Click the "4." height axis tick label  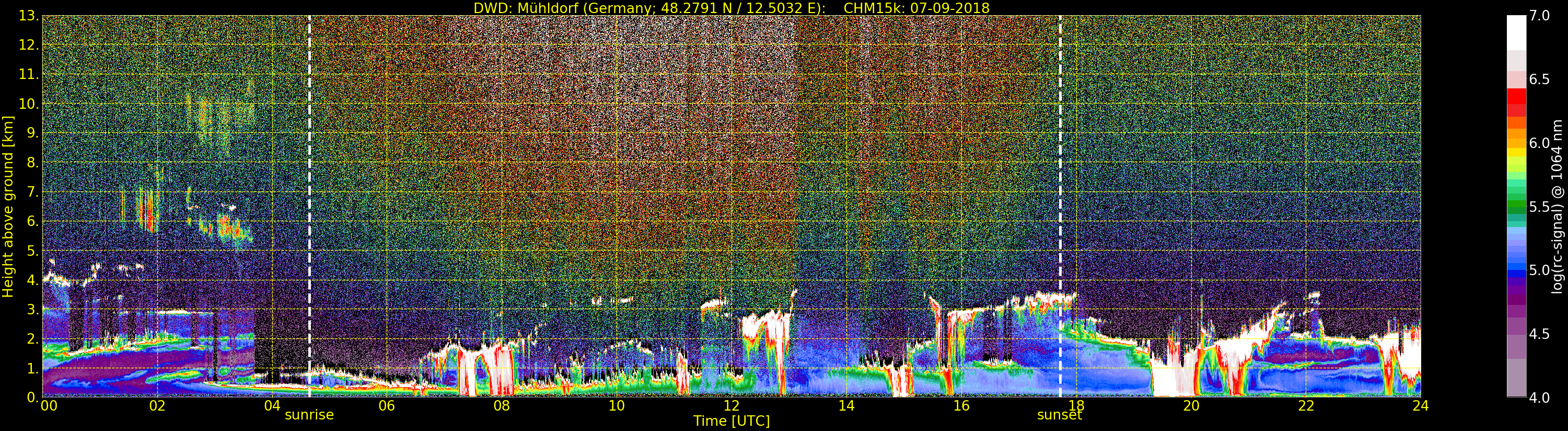[32, 280]
